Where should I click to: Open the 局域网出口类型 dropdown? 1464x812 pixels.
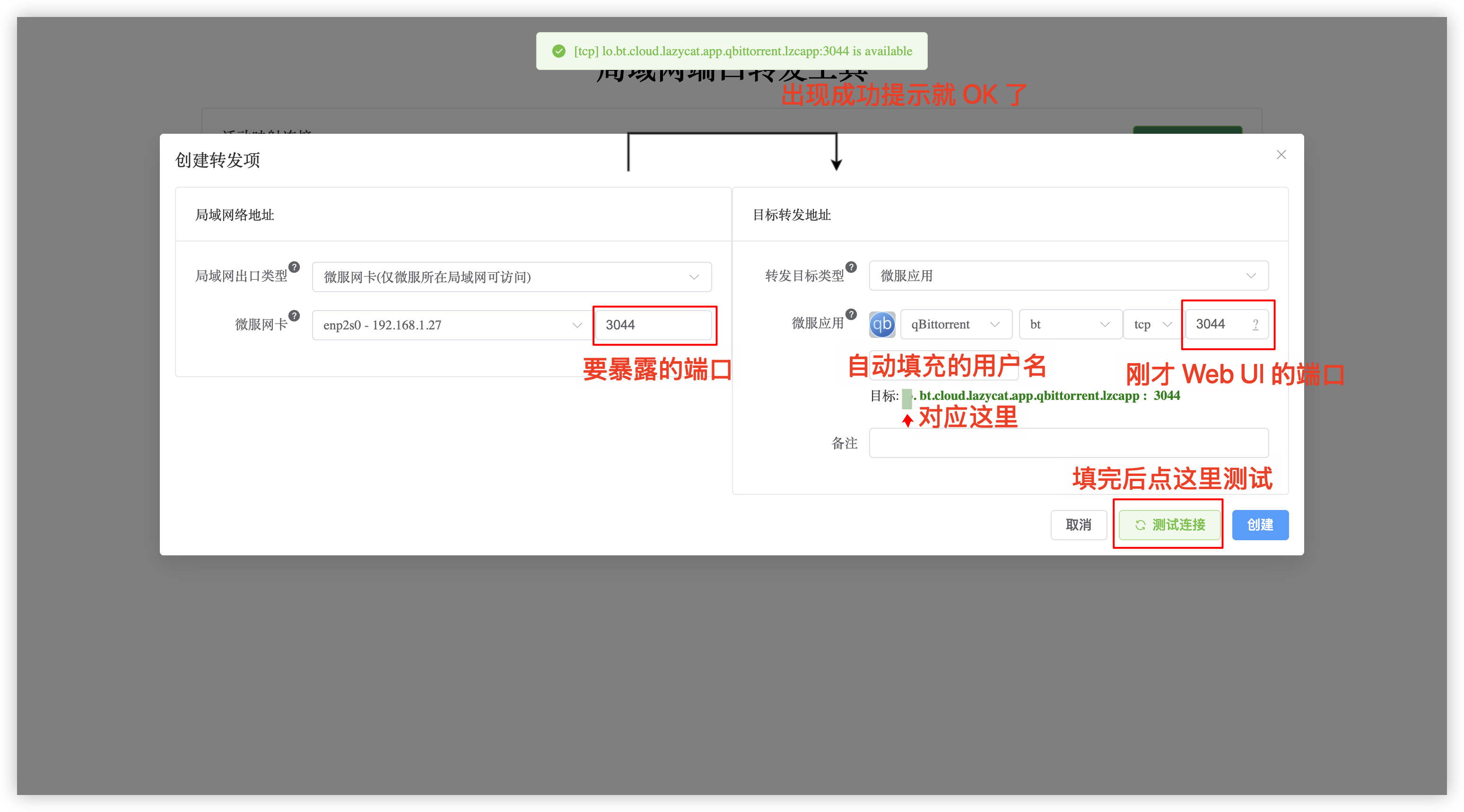[x=512, y=276]
